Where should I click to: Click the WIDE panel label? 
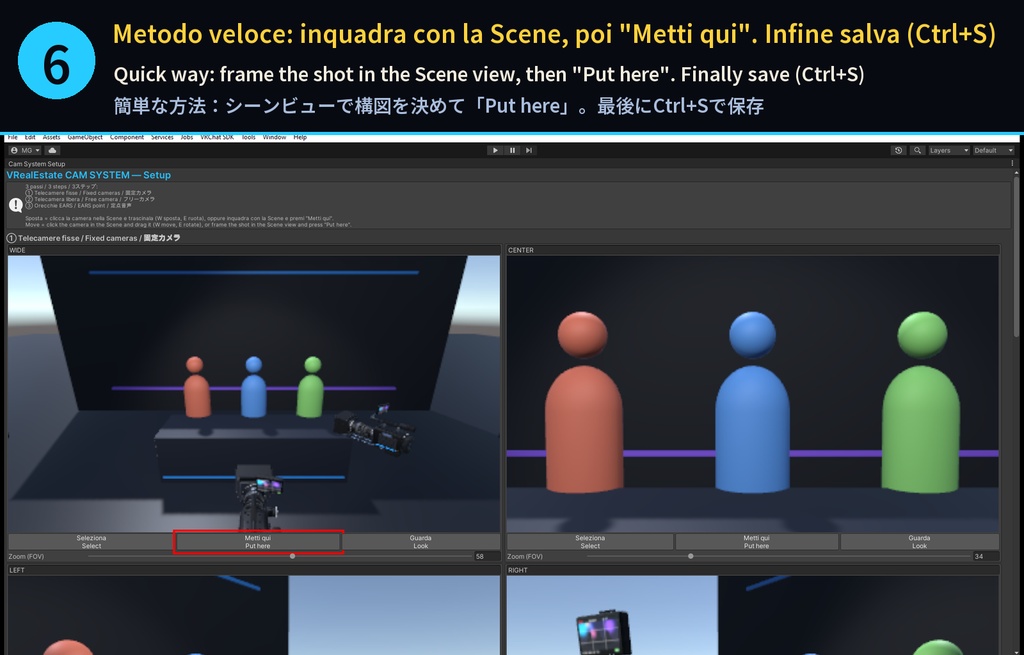point(17,250)
